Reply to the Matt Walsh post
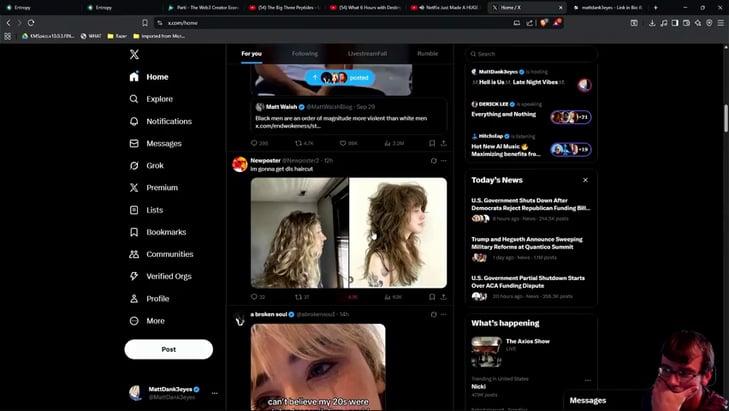 (259, 143)
